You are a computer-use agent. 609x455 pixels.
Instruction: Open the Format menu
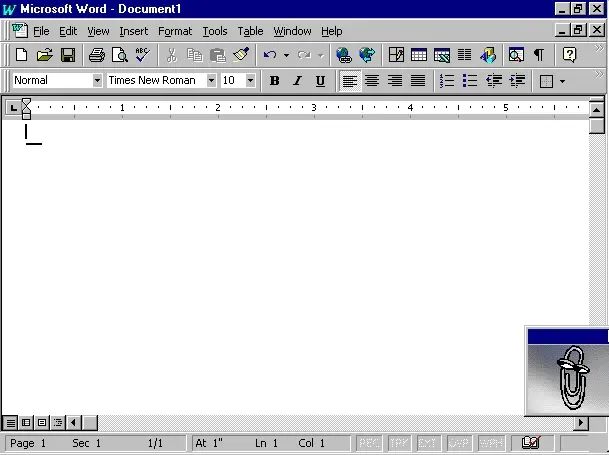tap(175, 31)
